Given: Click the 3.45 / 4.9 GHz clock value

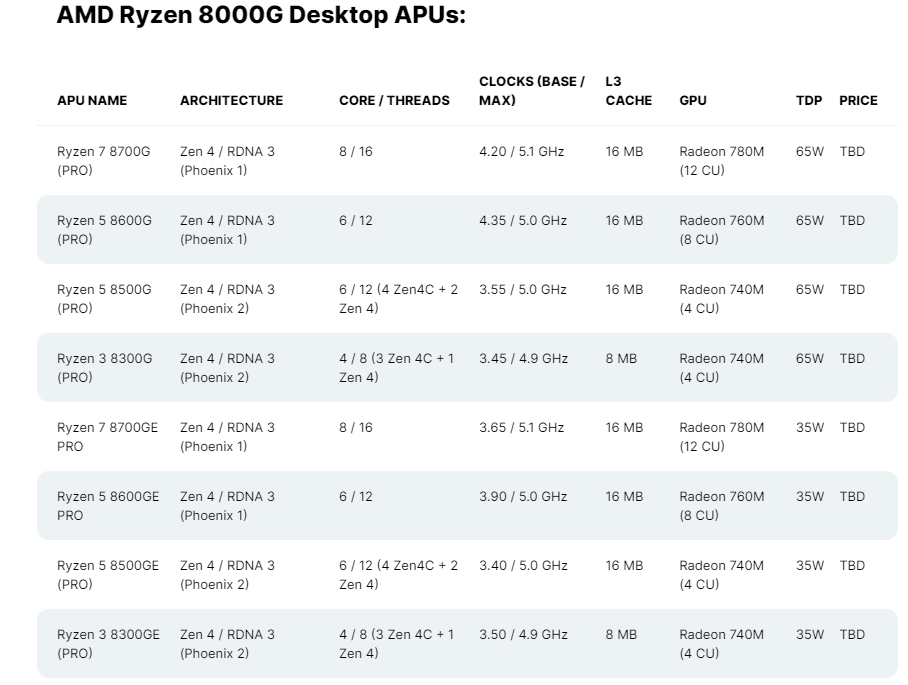Looking at the screenshot, I should click(x=523, y=358).
